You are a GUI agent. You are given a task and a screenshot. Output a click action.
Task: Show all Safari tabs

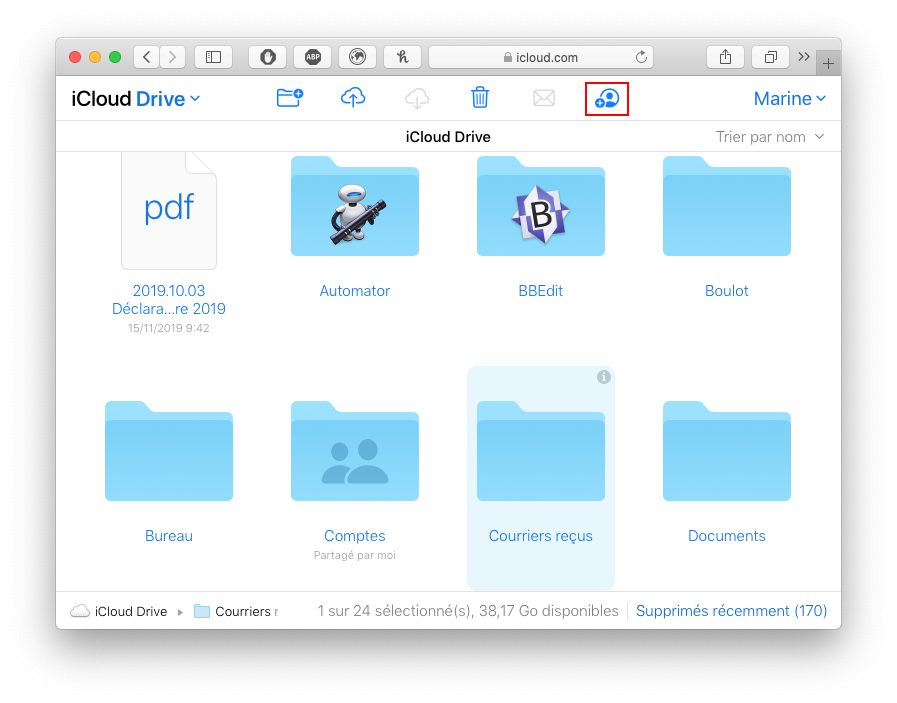(x=769, y=57)
